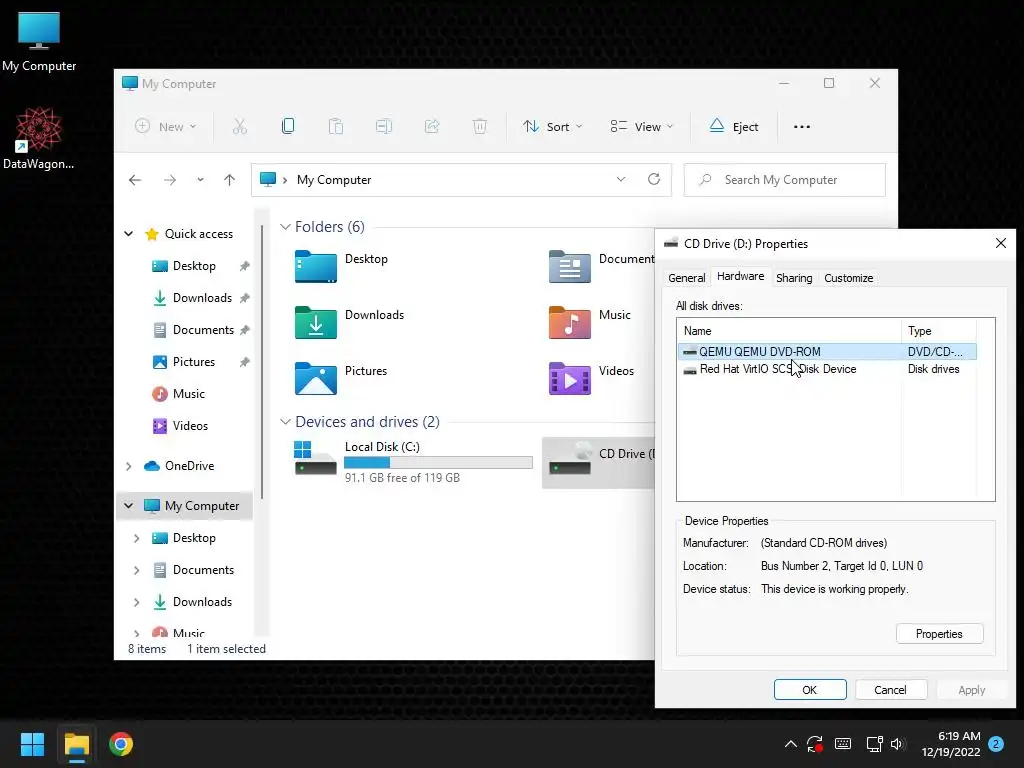Click the volume speaker tray icon
The width and height of the screenshot is (1024, 768).
(897, 744)
